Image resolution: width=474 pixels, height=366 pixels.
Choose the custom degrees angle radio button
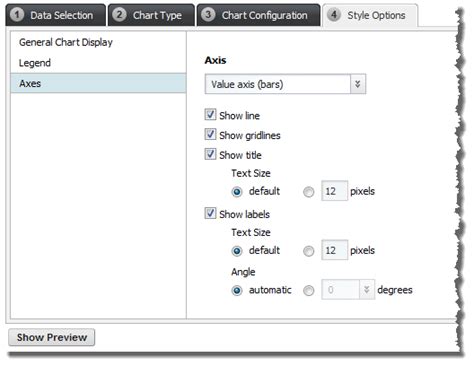[x=309, y=290]
